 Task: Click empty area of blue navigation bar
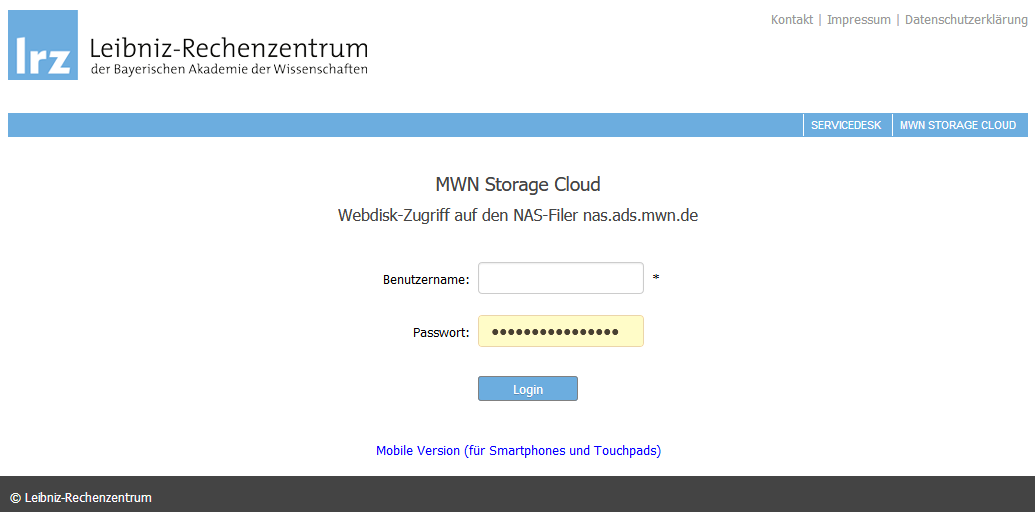tap(400, 125)
